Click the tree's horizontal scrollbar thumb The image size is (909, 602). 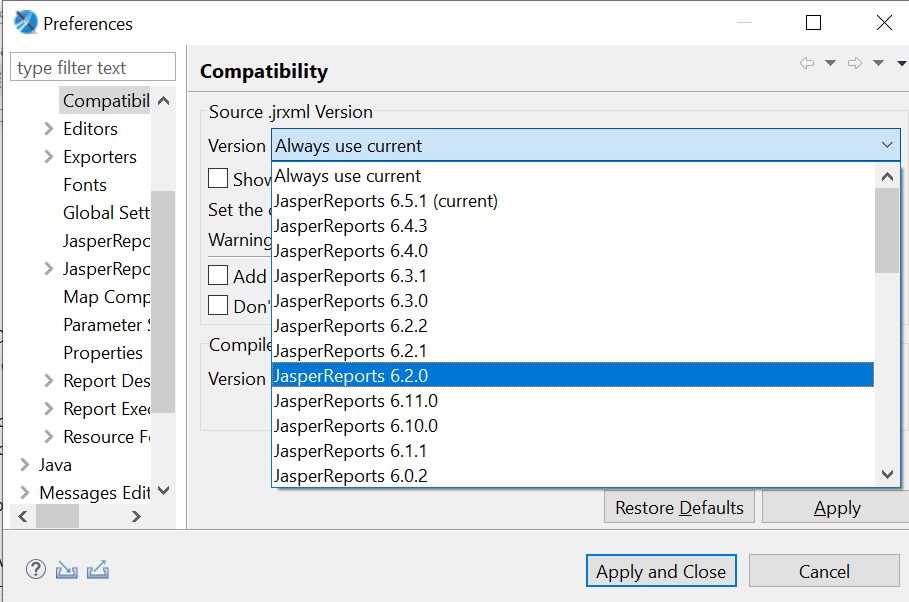[57, 516]
